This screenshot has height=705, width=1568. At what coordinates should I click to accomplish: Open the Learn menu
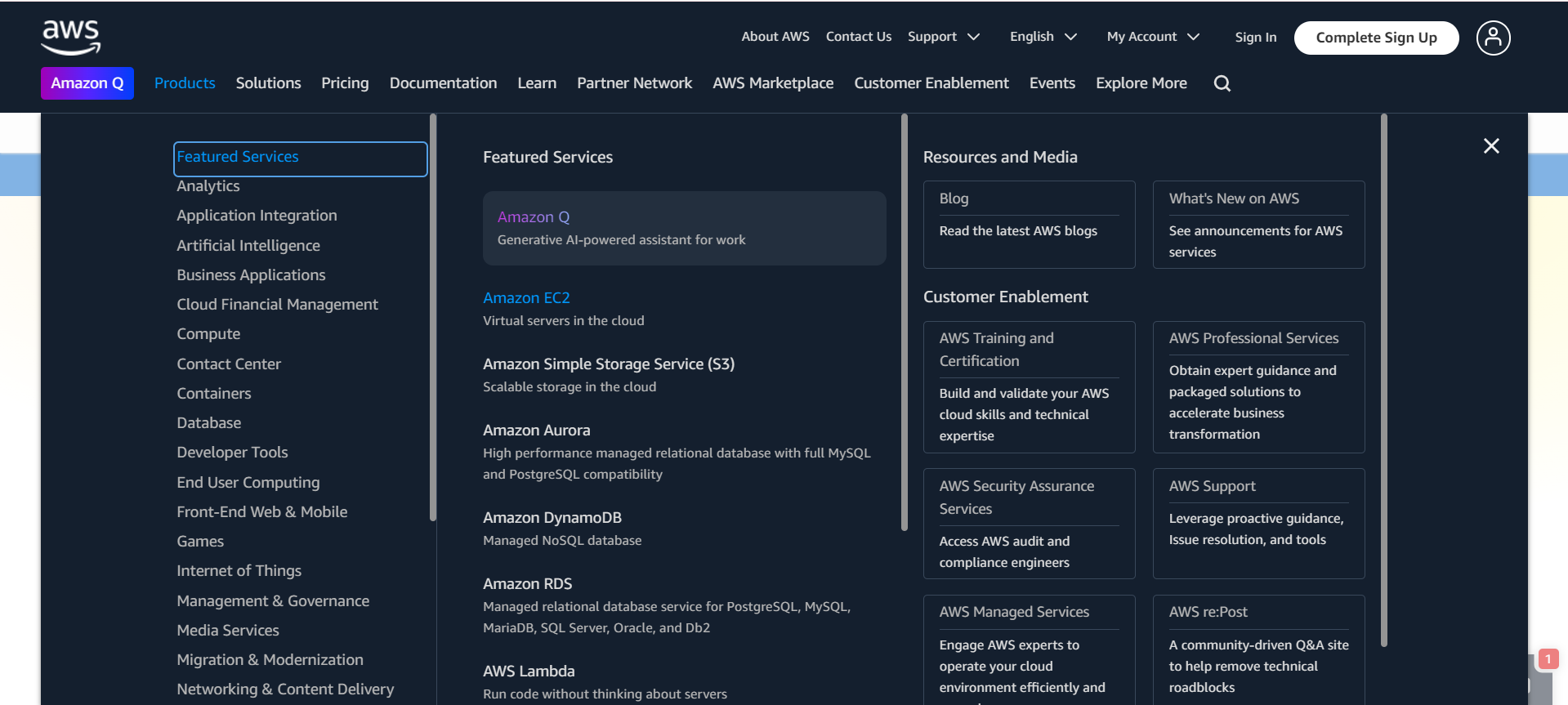click(x=537, y=83)
